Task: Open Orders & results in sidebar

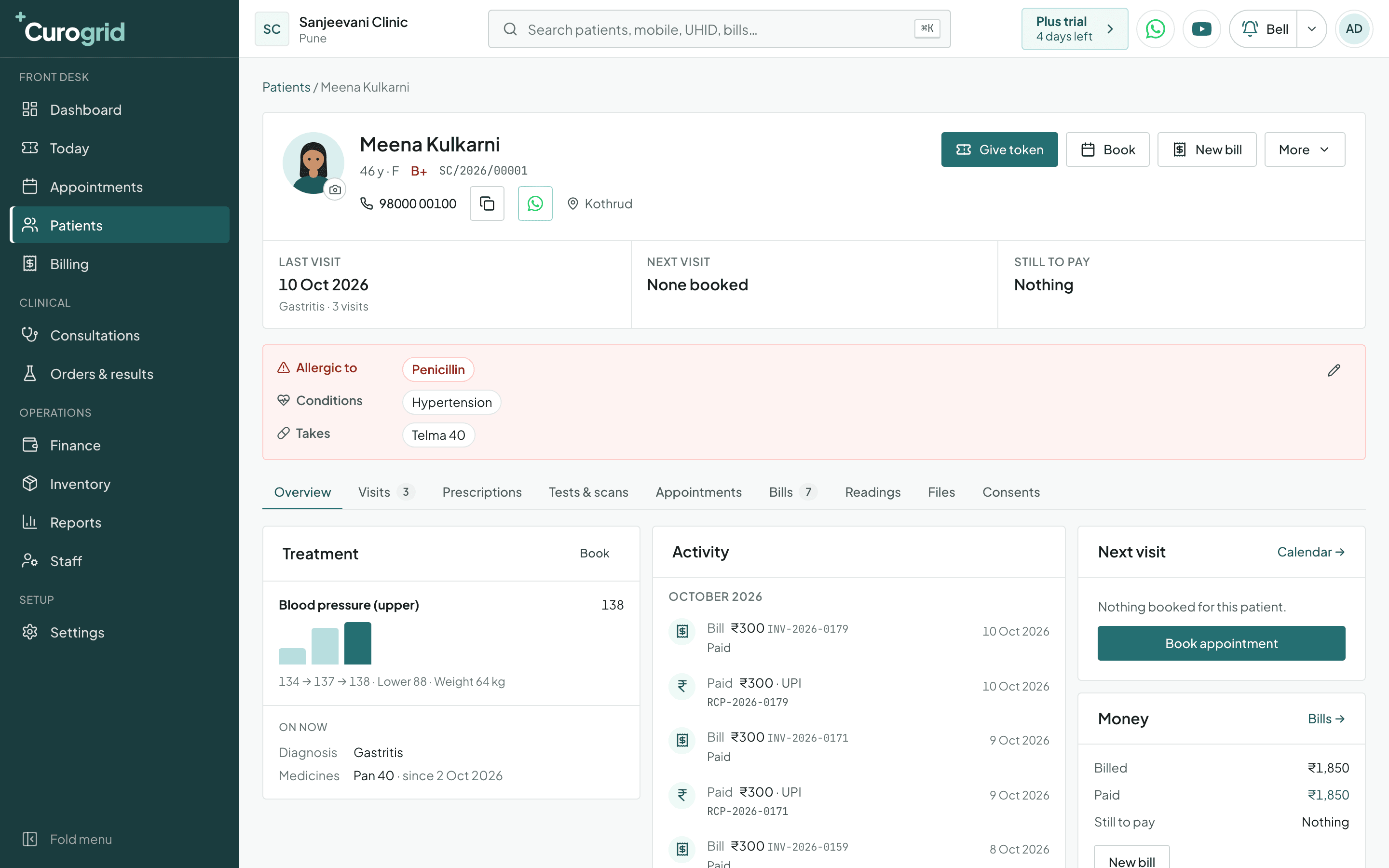Action: [120, 374]
